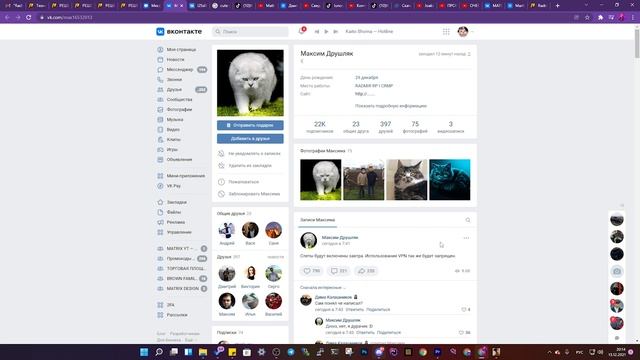The width and height of the screenshot is (640, 360).
Task: Open the account avatar menu
Action: coord(465,31)
